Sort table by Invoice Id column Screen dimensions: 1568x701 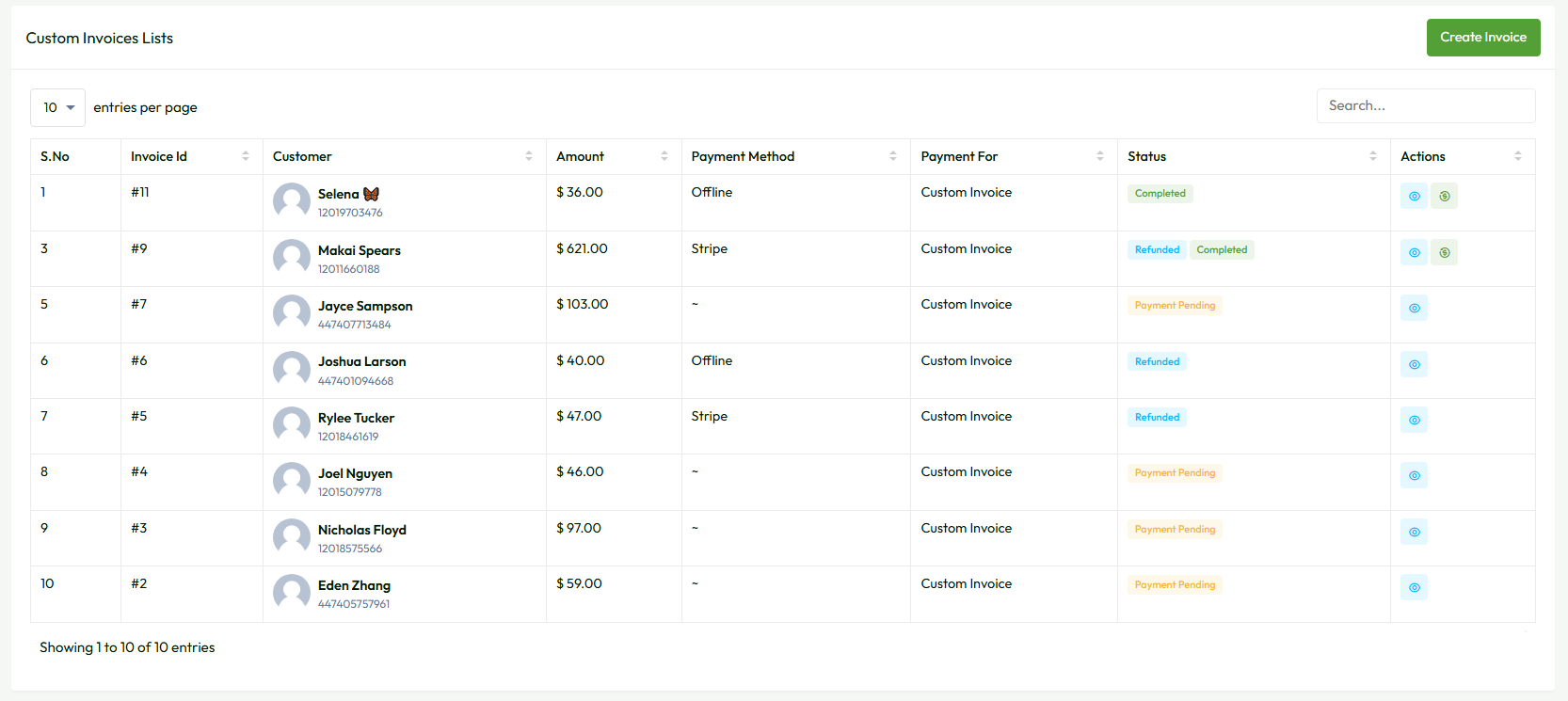point(191,156)
